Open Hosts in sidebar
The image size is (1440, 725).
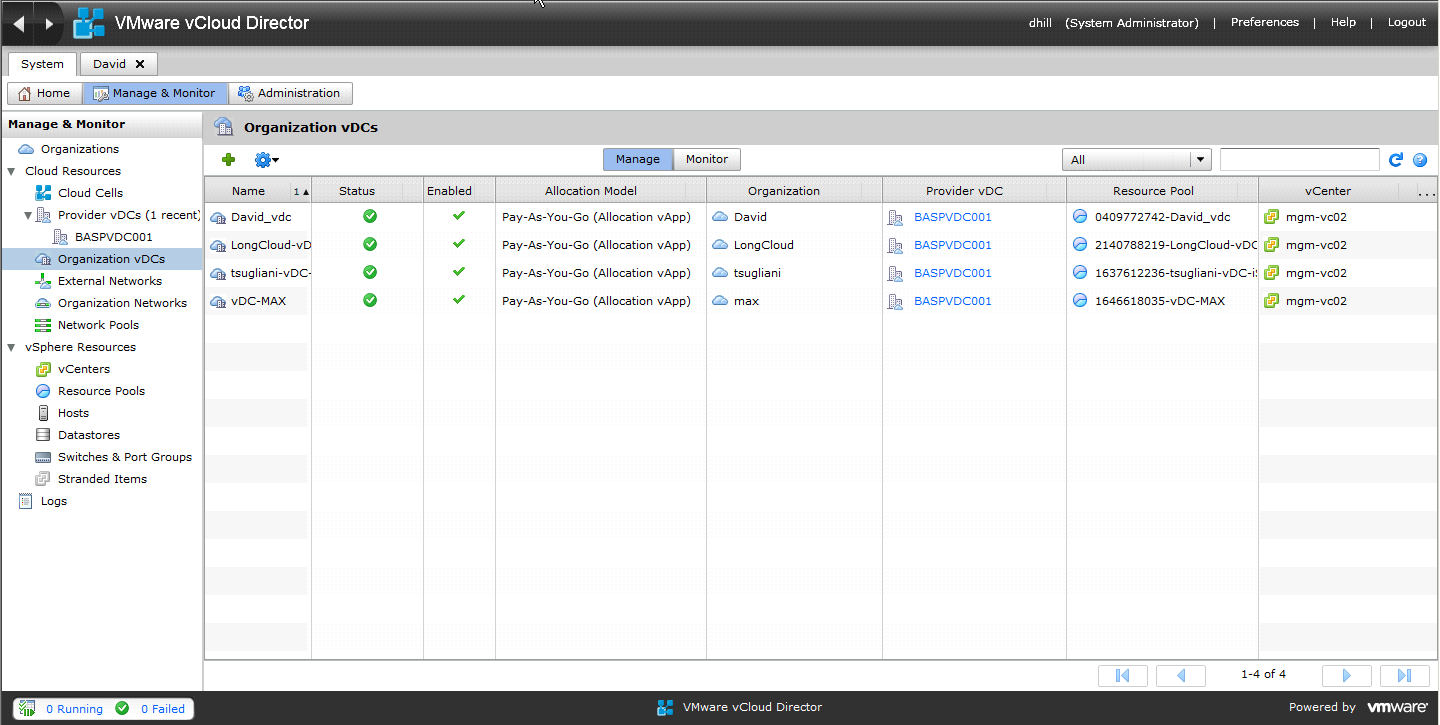point(73,413)
